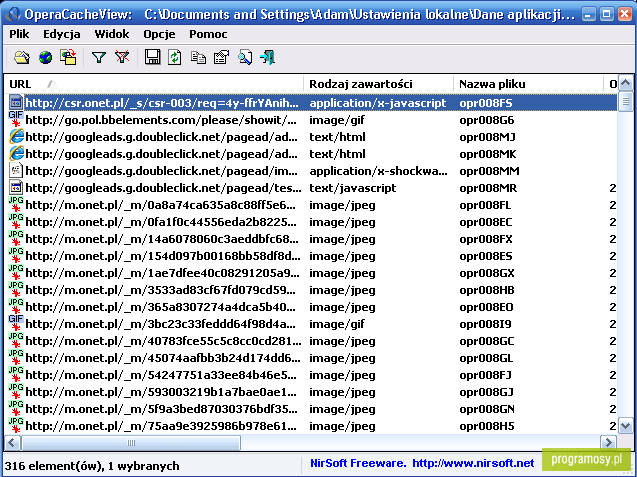Click the JPG icon of opr008H5 row
This screenshot has height=477, width=637.
pyautogui.click(x=16, y=425)
